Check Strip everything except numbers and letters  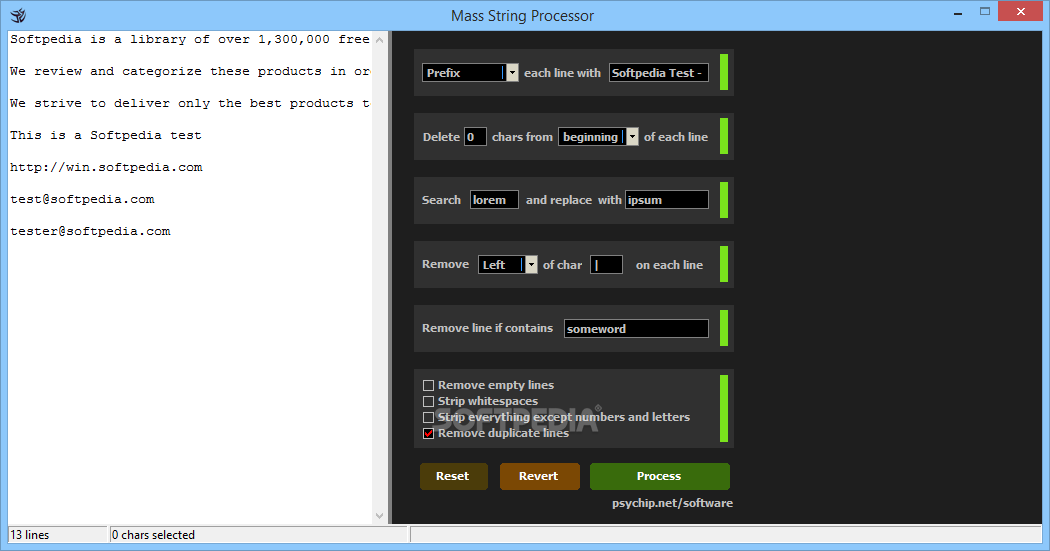(x=429, y=418)
